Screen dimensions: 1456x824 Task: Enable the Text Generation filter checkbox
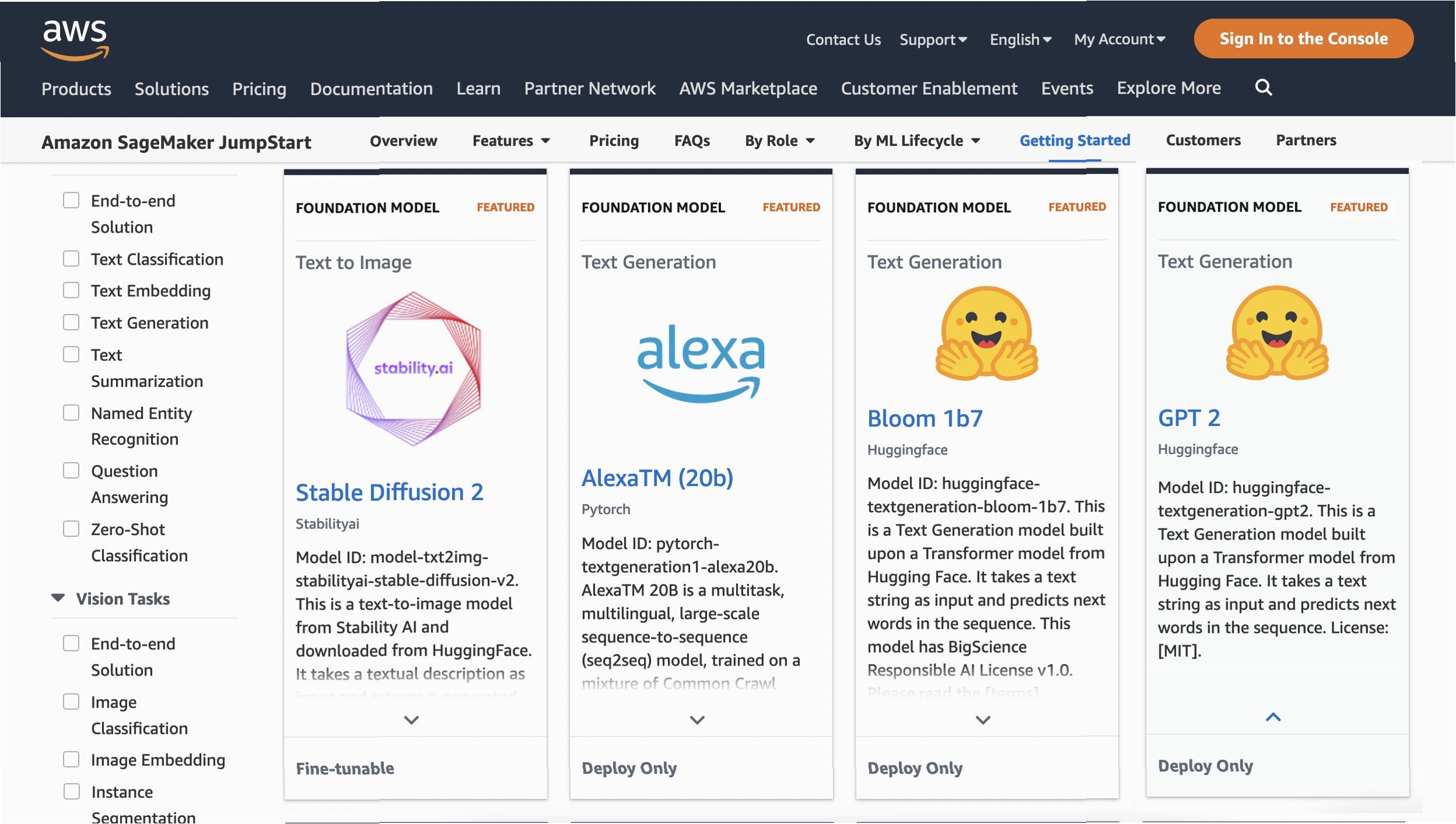(x=71, y=322)
